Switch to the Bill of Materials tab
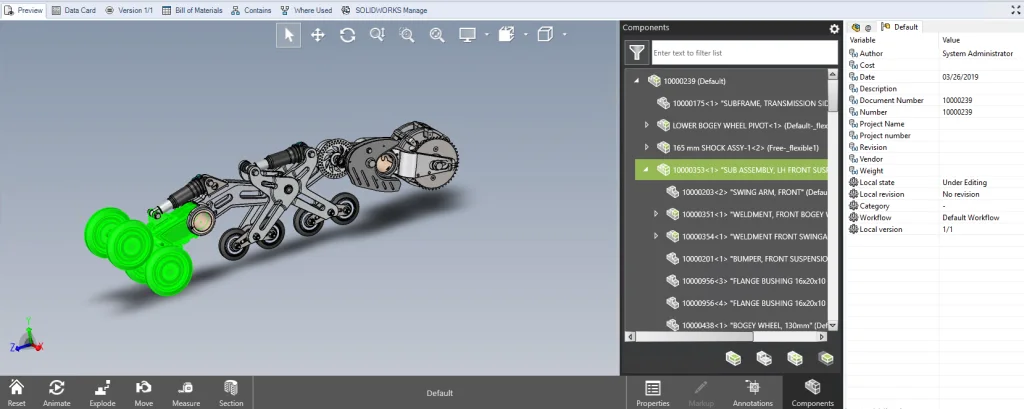The width and height of the screenshot is (1024, 409). (192, 10)
